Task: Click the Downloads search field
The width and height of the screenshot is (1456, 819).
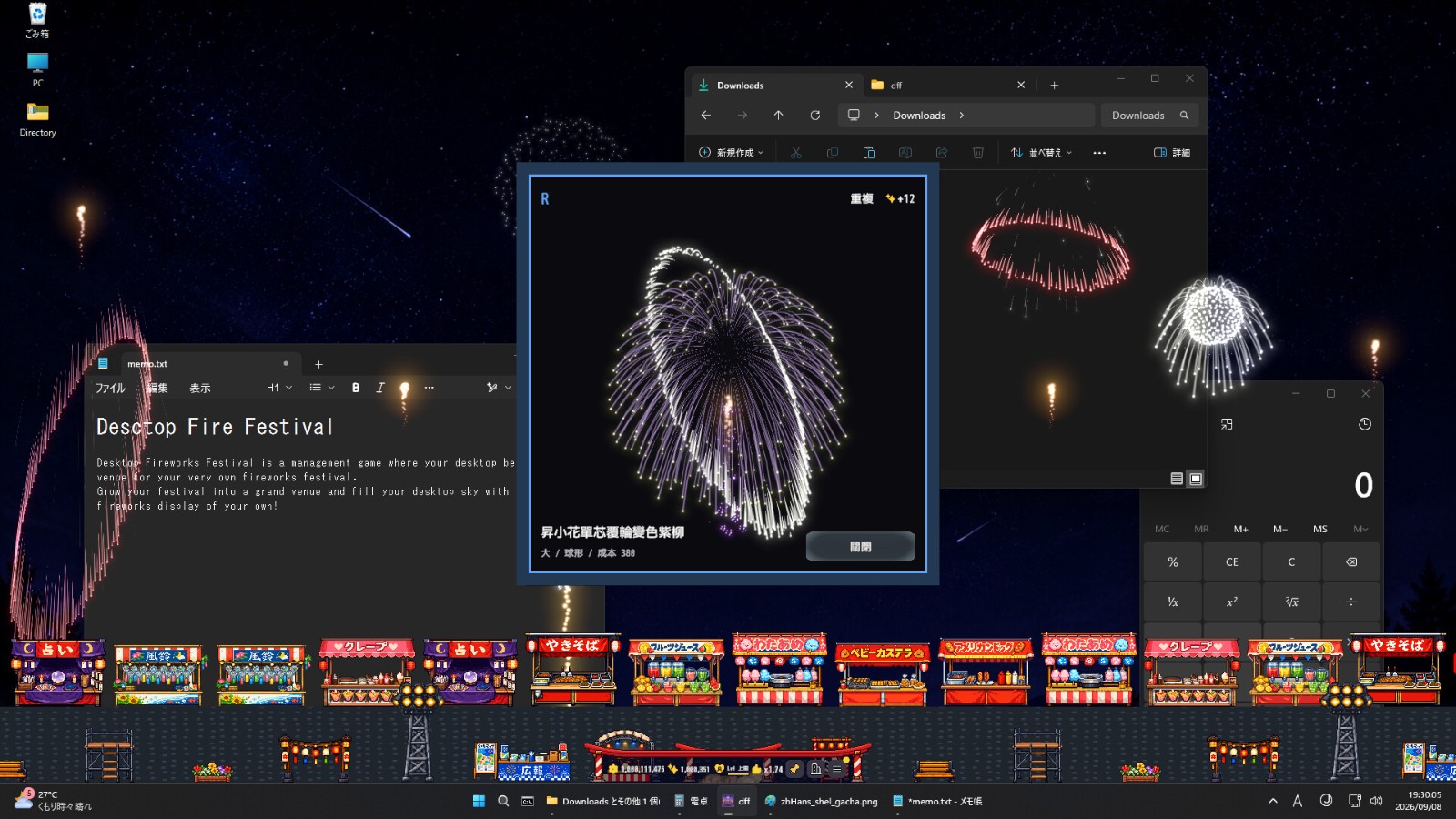Action: [1150, 116]
